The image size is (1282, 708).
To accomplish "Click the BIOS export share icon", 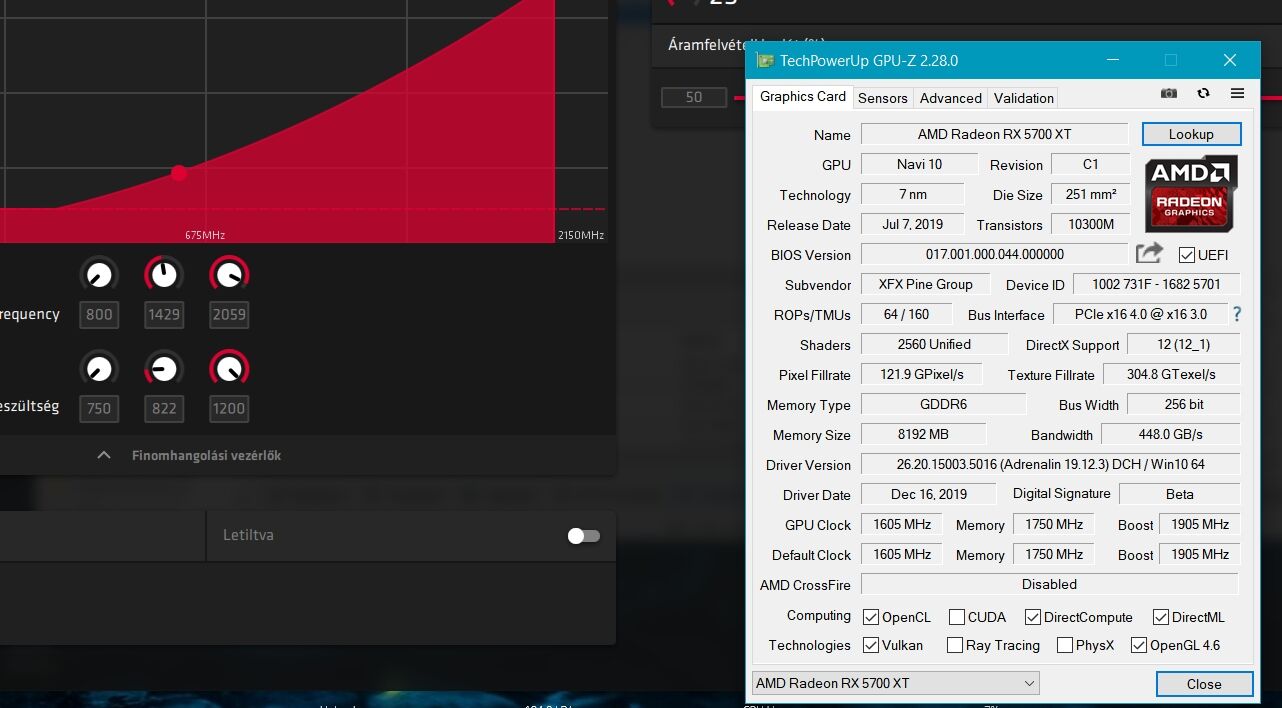I will (x=1150, y=253).
